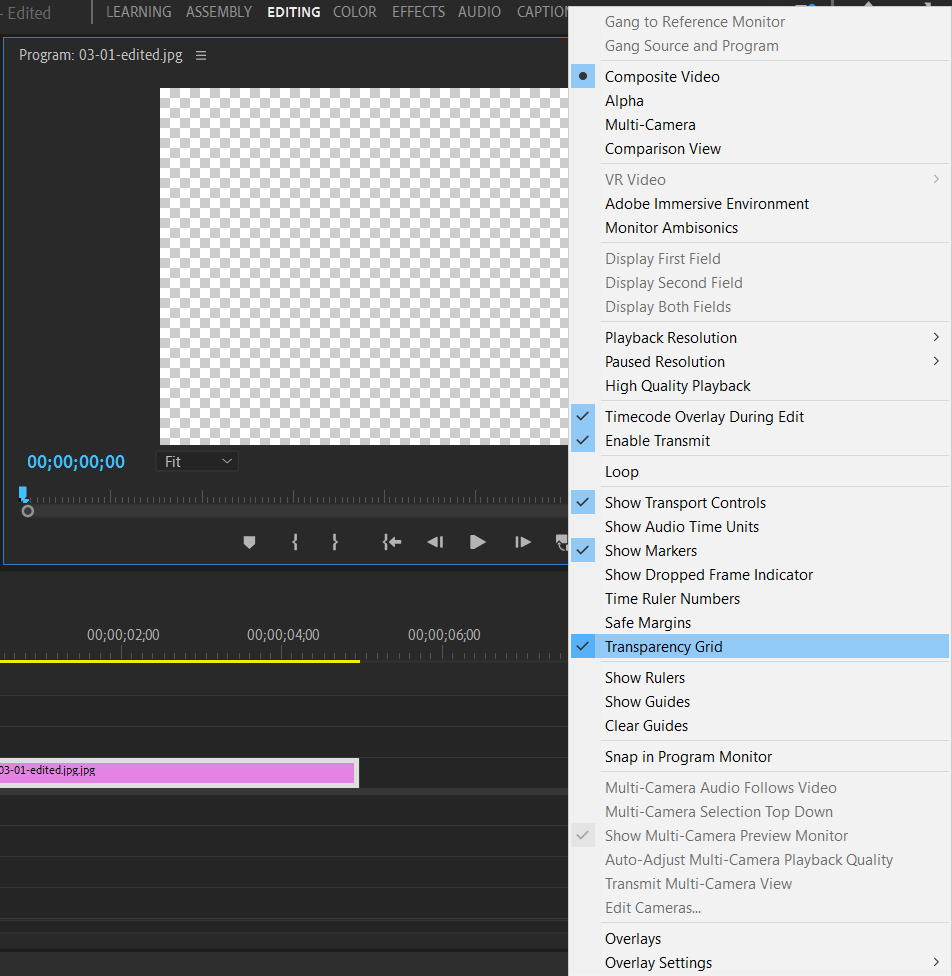Open the Overlay Settings submenu
This screenshot has height=976, width=952.
tap(658, 962)
